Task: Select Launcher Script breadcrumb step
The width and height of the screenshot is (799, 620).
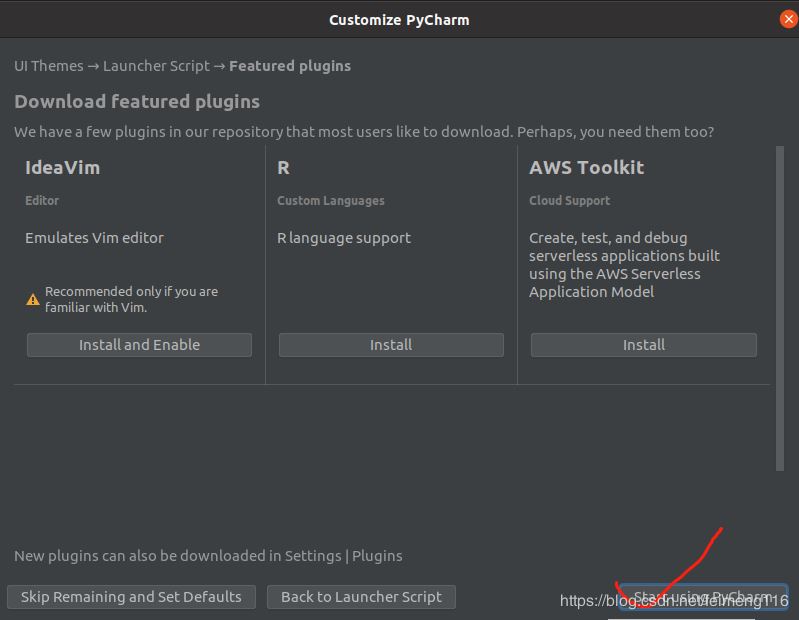Action: coord(156,66)
